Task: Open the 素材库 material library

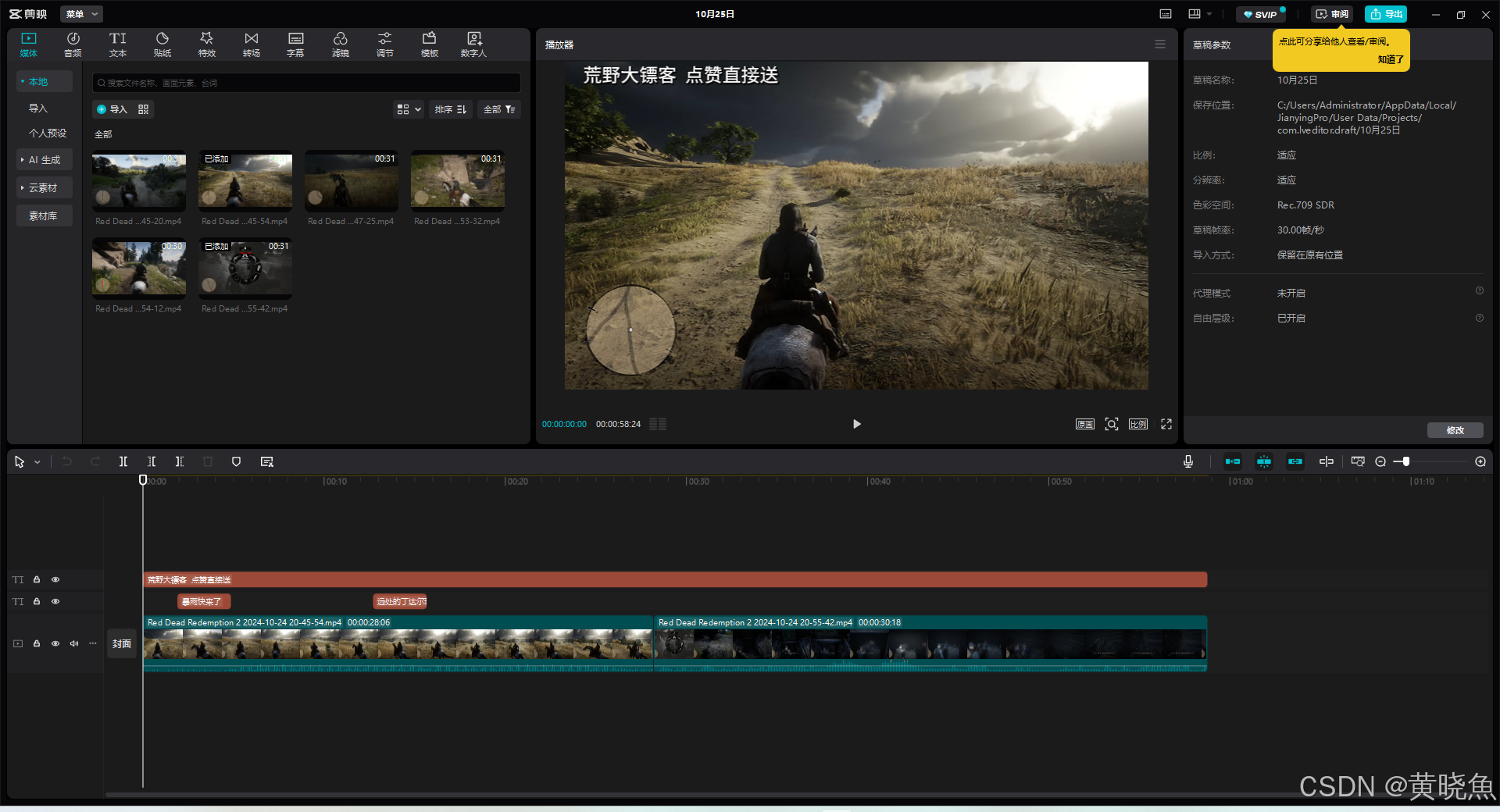Action: tap(45, 215)
